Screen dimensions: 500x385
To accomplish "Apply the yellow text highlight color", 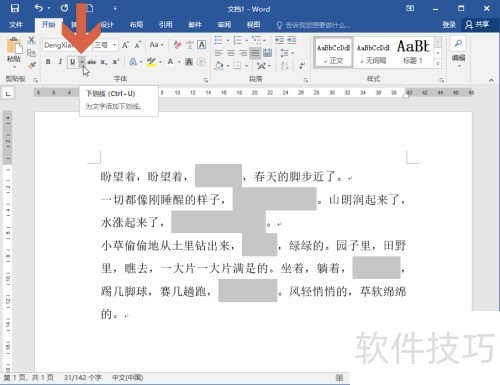I will (151, 62).
